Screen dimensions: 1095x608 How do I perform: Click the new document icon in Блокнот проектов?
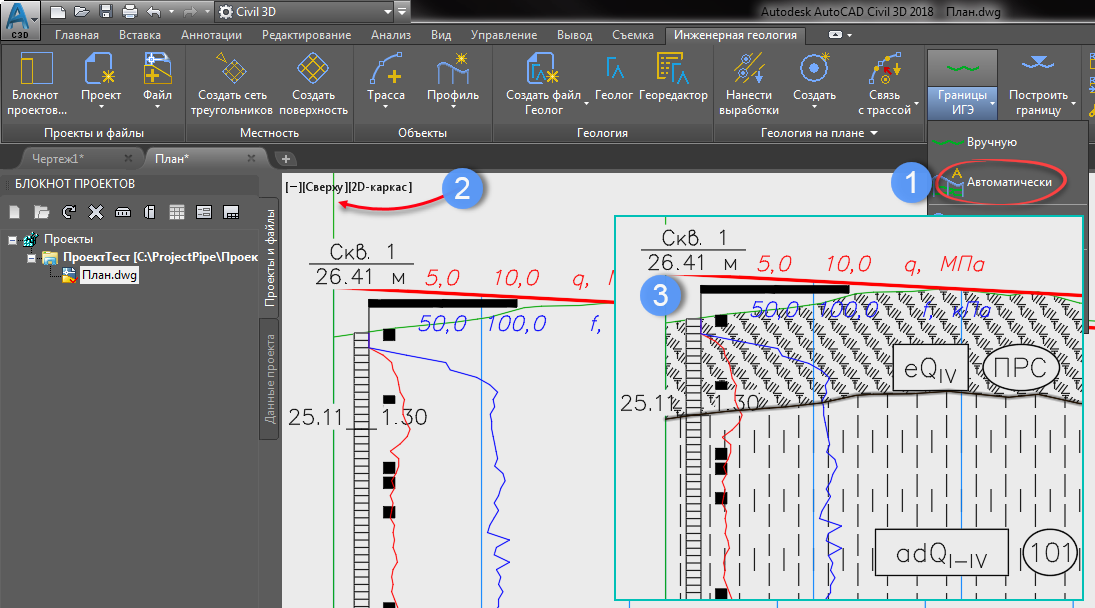[15, 212]
